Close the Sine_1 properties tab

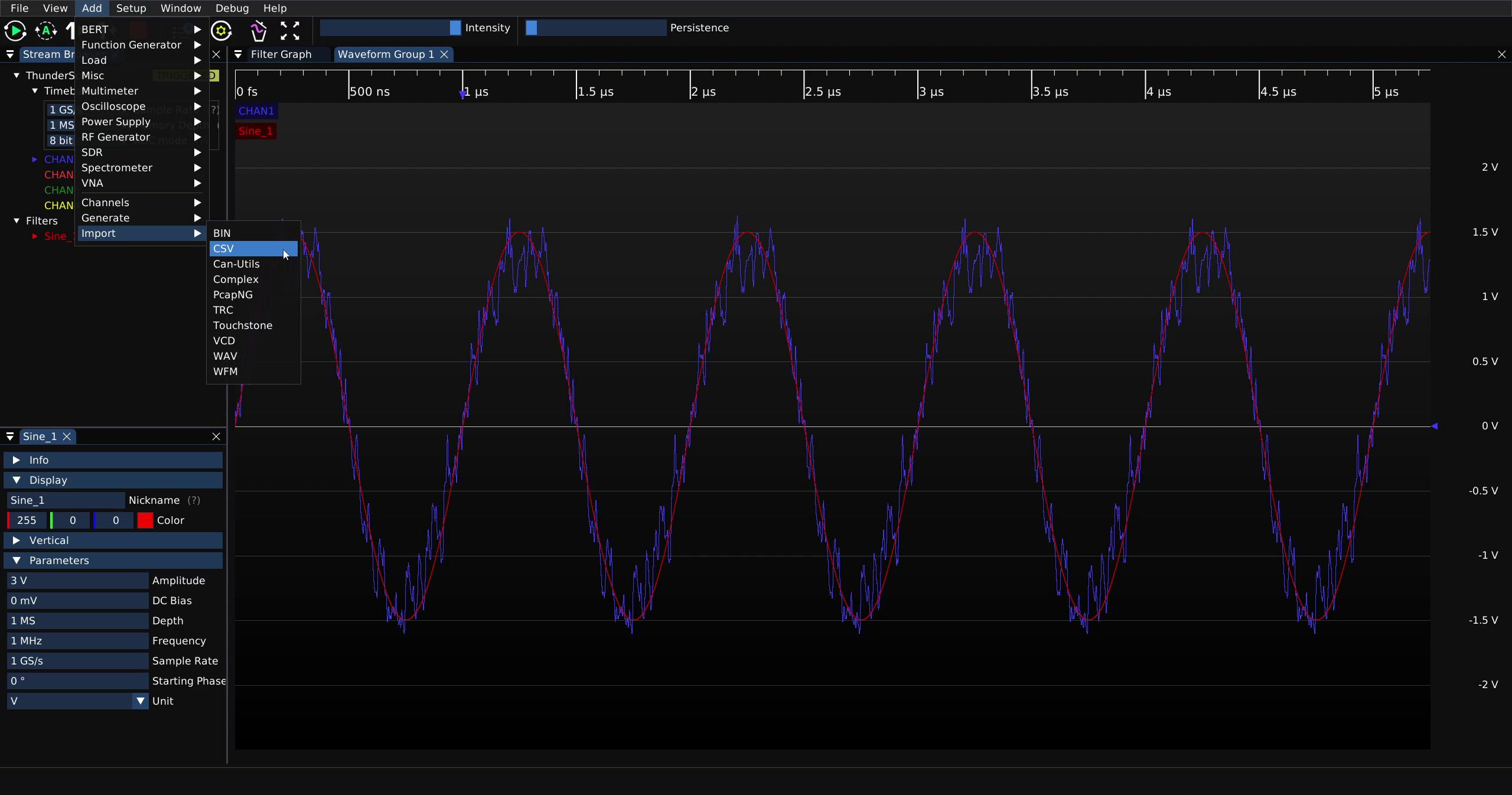click(67, 436)
